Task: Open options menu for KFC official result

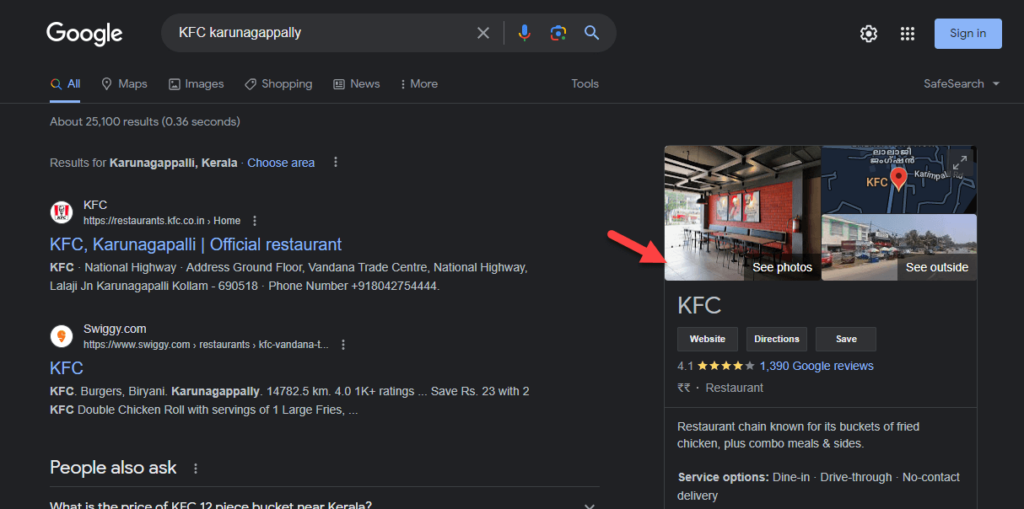Action: click(x=255, y=221)
